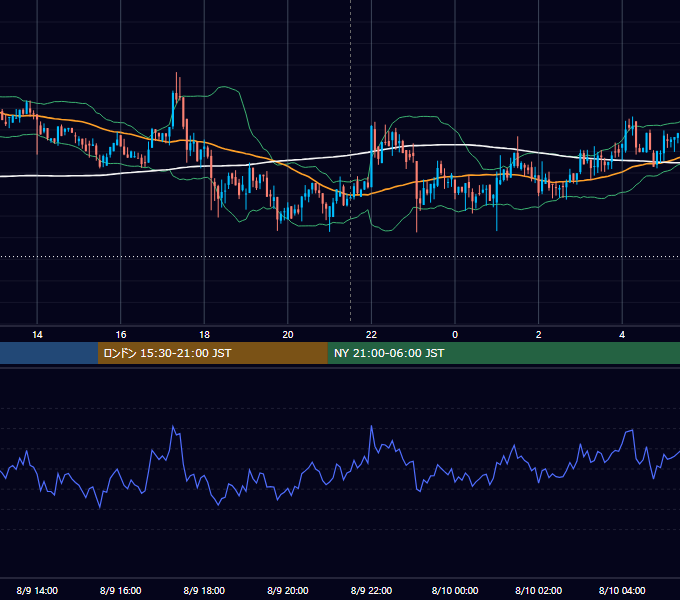Click the 4 hour label on price chart axis

(622, 335)
